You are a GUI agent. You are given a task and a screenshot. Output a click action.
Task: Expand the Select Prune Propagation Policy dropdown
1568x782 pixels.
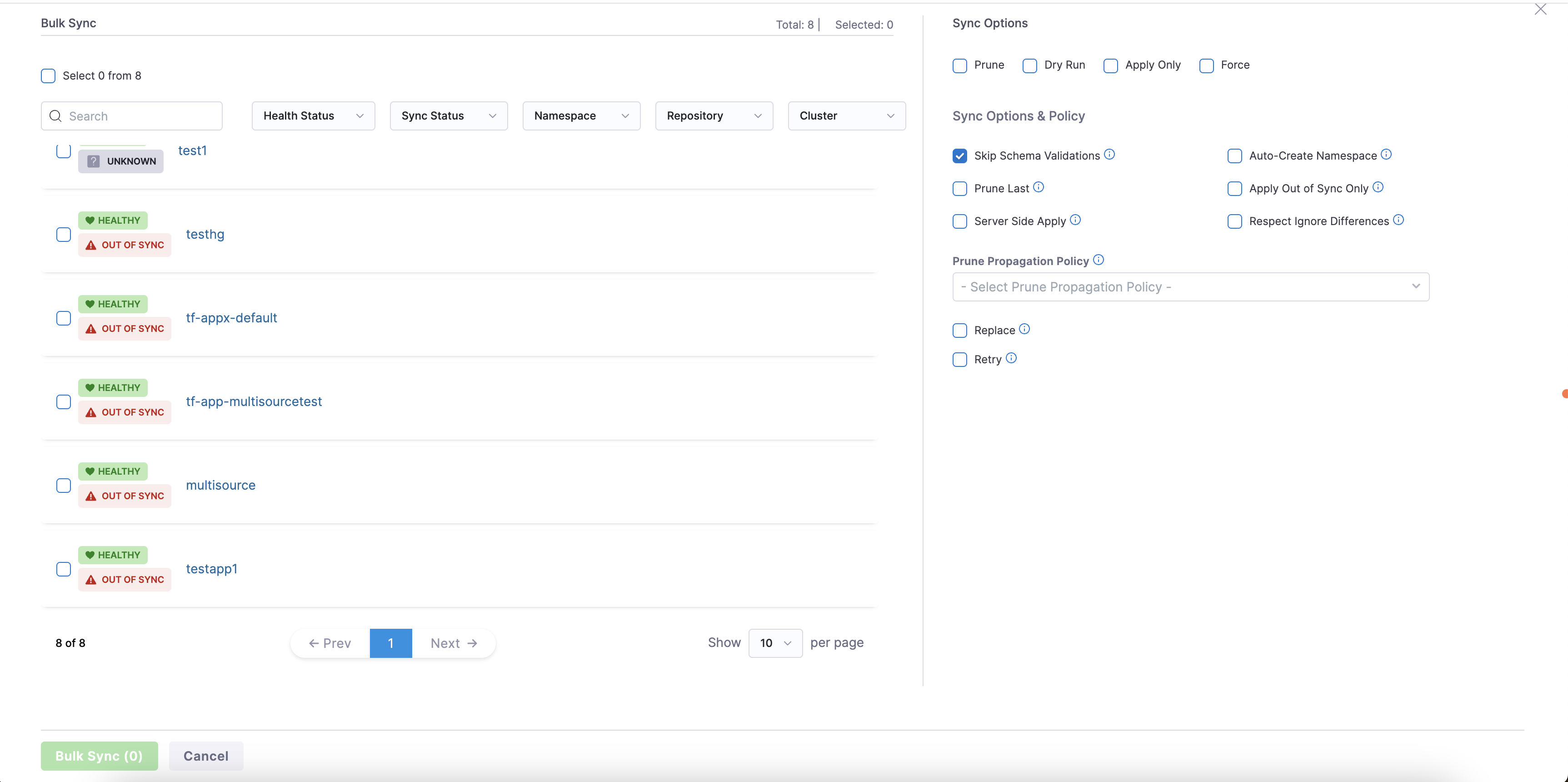(x=1190, y=287)
